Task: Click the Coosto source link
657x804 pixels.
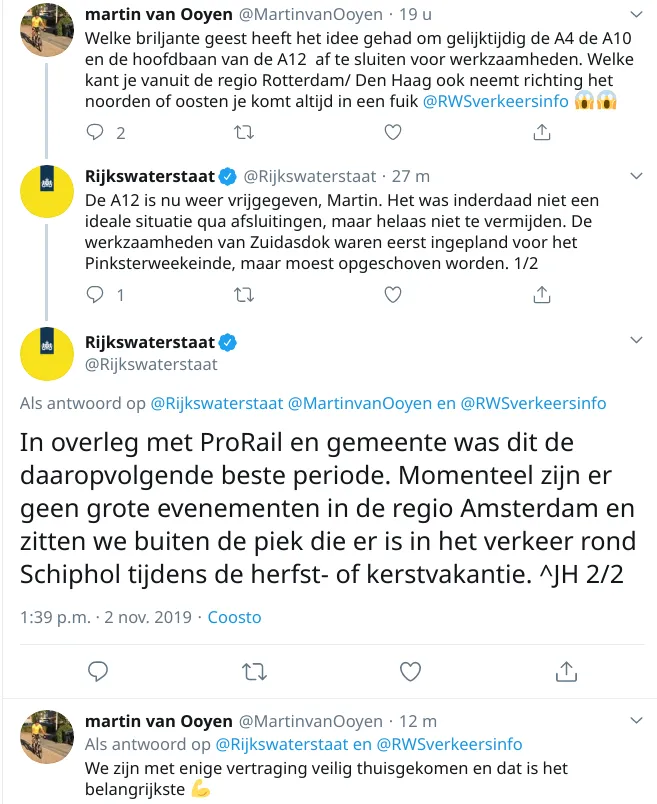Action: (234, 617)
